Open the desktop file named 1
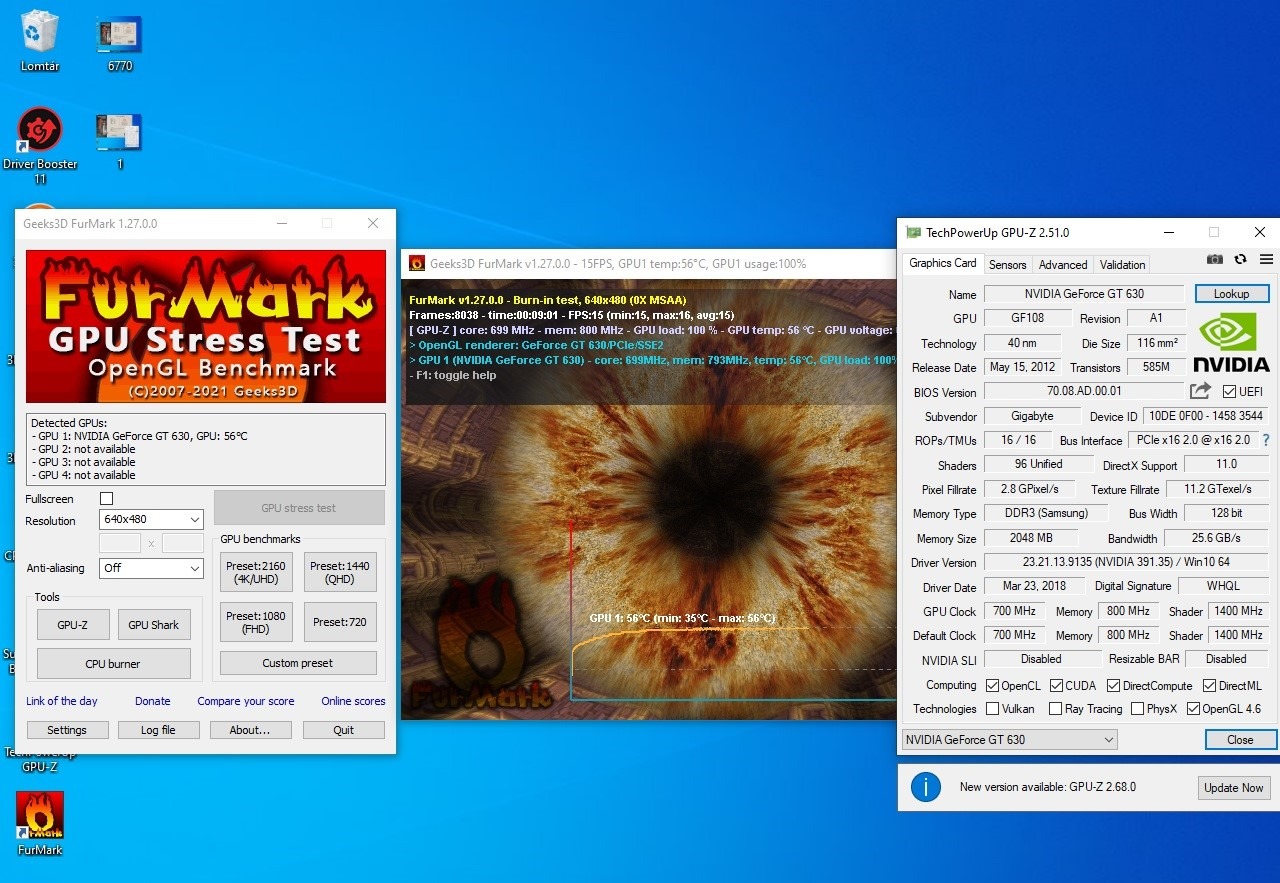This screenshot has width=1280, height=883. pos(119,140)
